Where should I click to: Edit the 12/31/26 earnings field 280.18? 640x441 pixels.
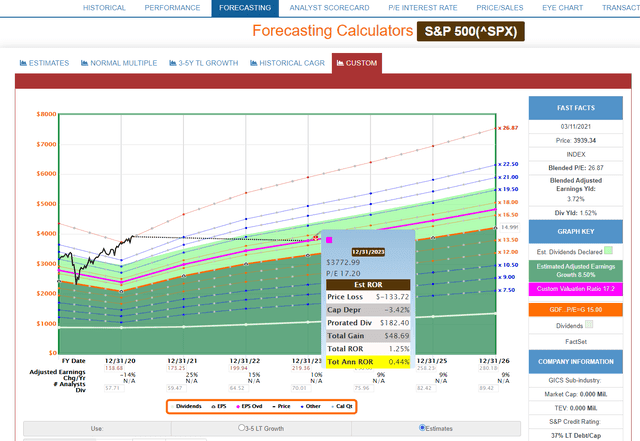click(x=488, y=368)
